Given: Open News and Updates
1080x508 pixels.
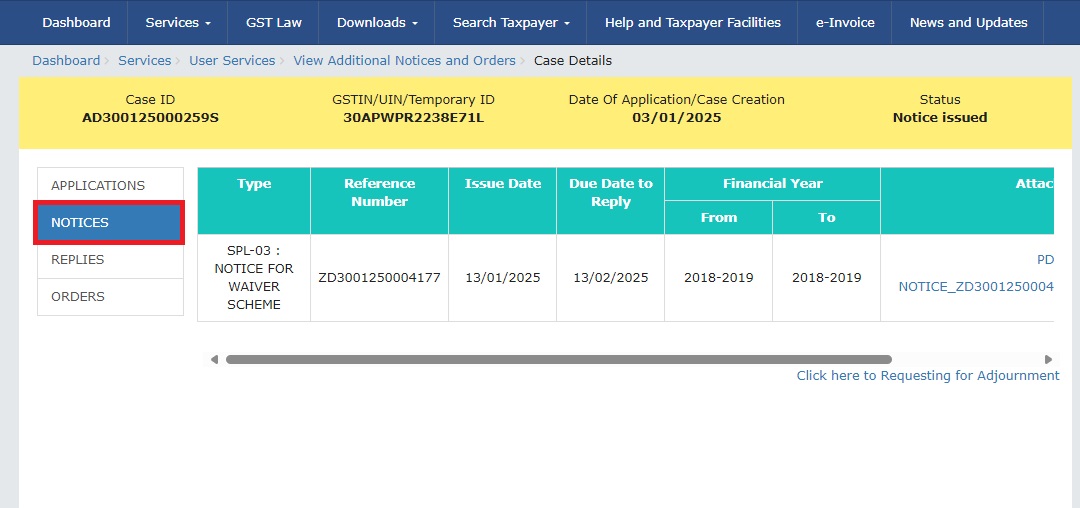Looking at the screenshot, I should pos(968,23).
